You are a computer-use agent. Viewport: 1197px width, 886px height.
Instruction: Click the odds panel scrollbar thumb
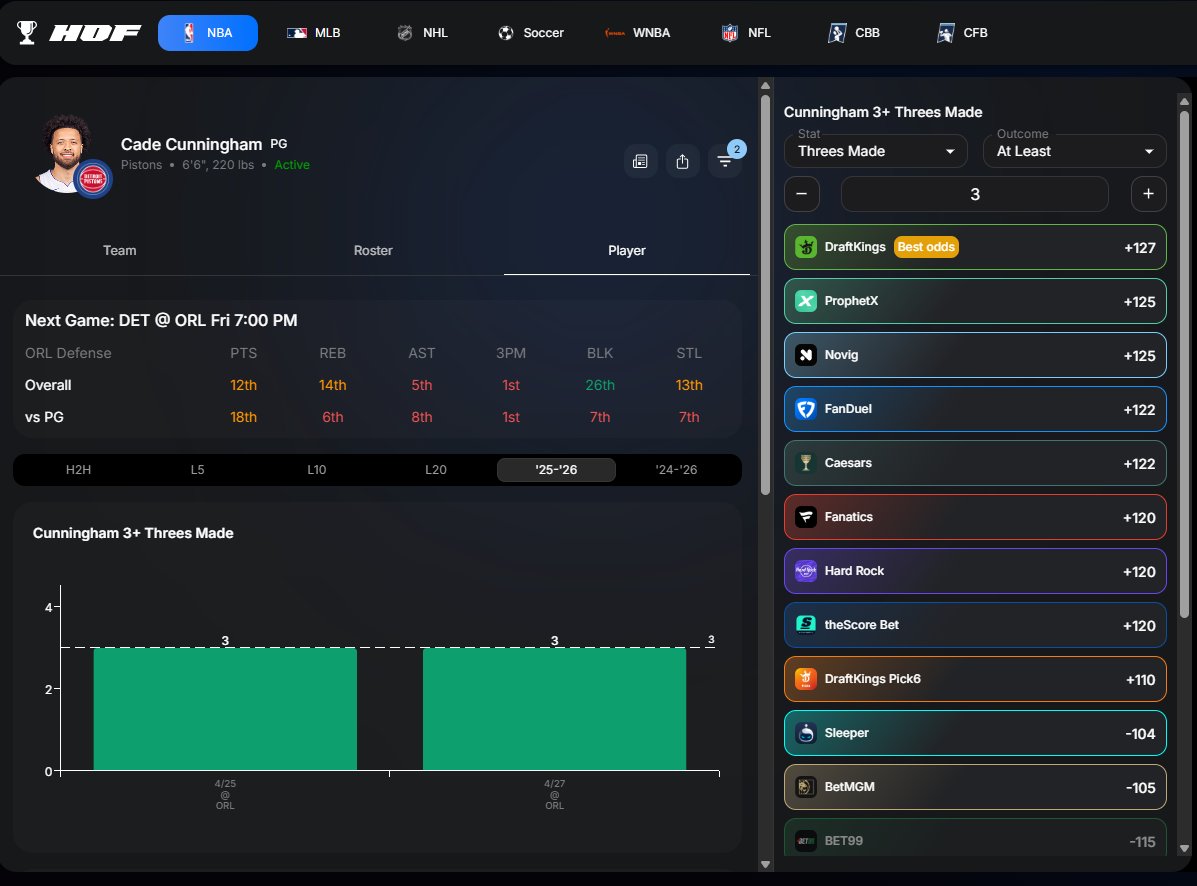click(1184, 364)
